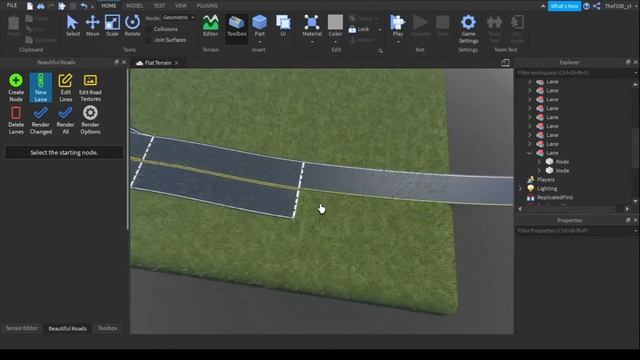
Task: Undock the Properties panel
Action: tap(628, 220)
